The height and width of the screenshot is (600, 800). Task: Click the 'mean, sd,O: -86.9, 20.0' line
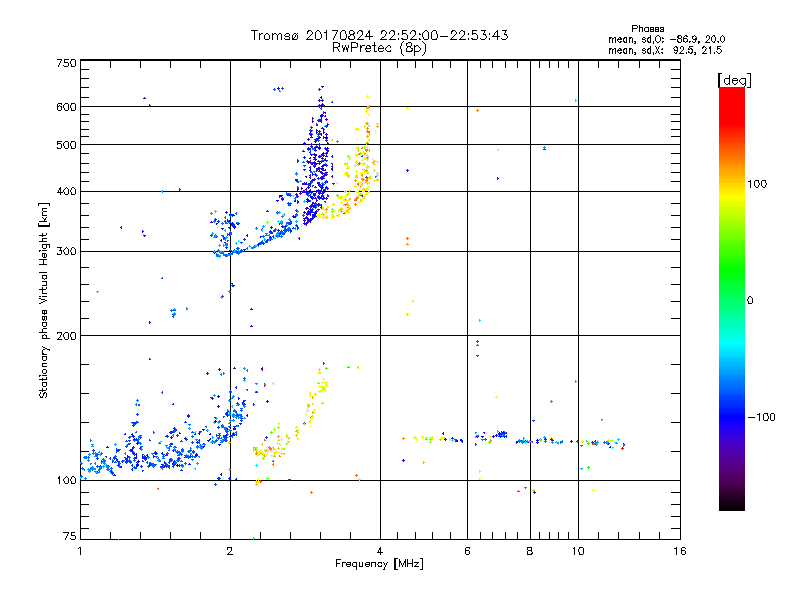(x=666, y=39)
